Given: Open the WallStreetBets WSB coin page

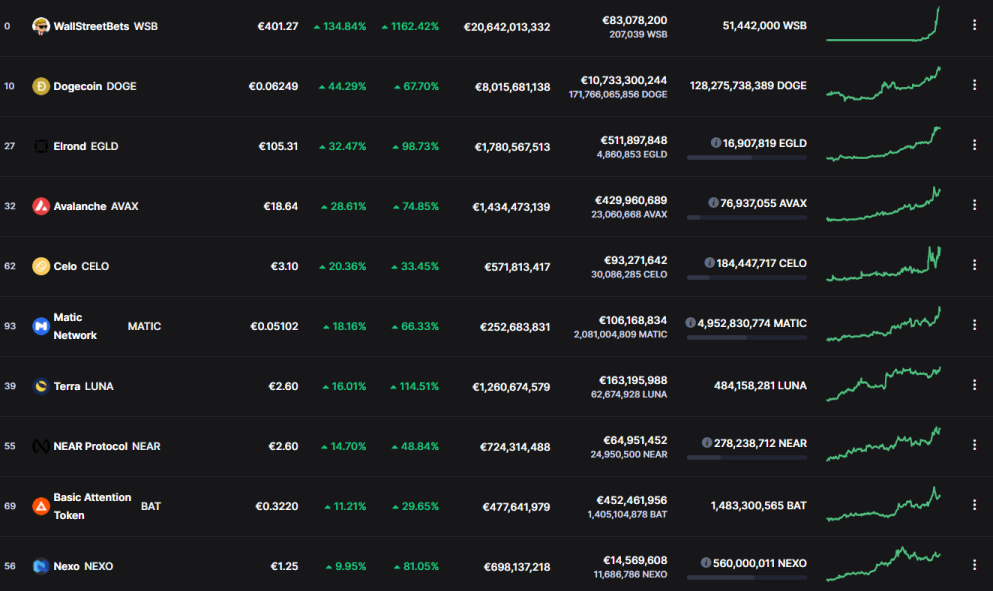Looking at the screenshot, I should coord(105,26).
